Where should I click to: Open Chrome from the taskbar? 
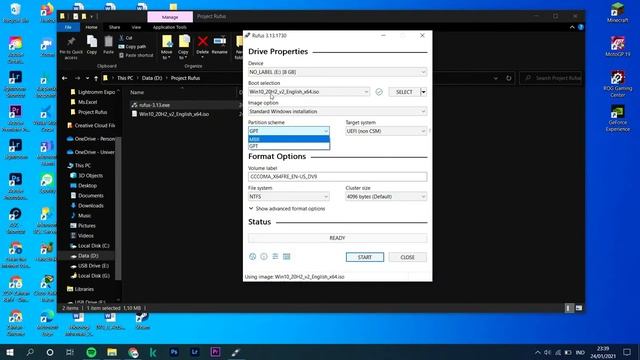click(133, 352)
